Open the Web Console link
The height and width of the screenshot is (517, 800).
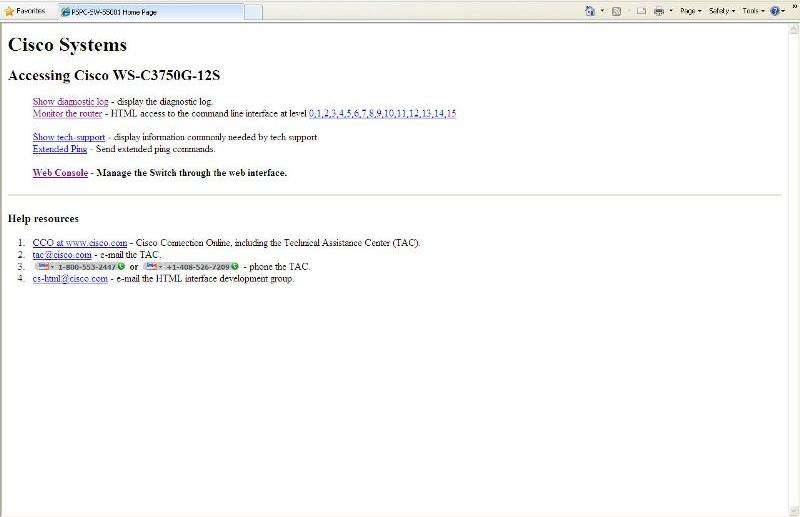(60, 173)
